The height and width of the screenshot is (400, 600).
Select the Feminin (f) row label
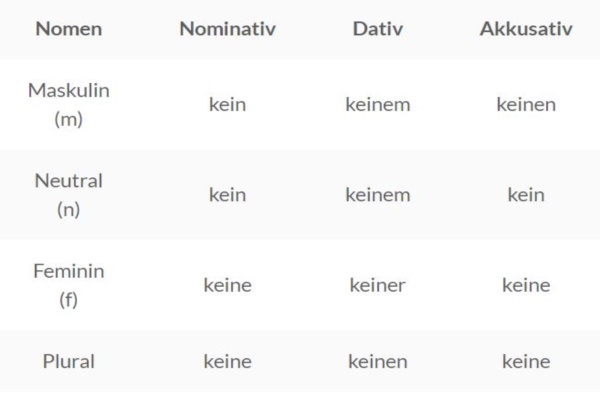(68, 285)
